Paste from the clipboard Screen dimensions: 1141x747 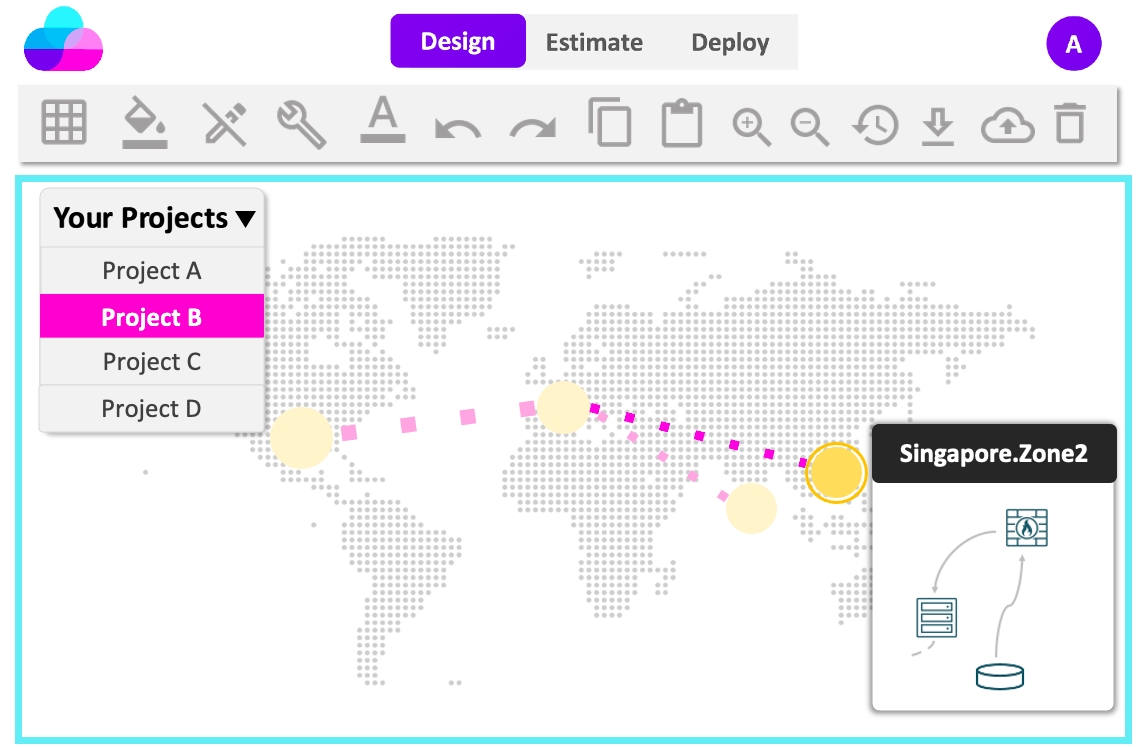681,122
